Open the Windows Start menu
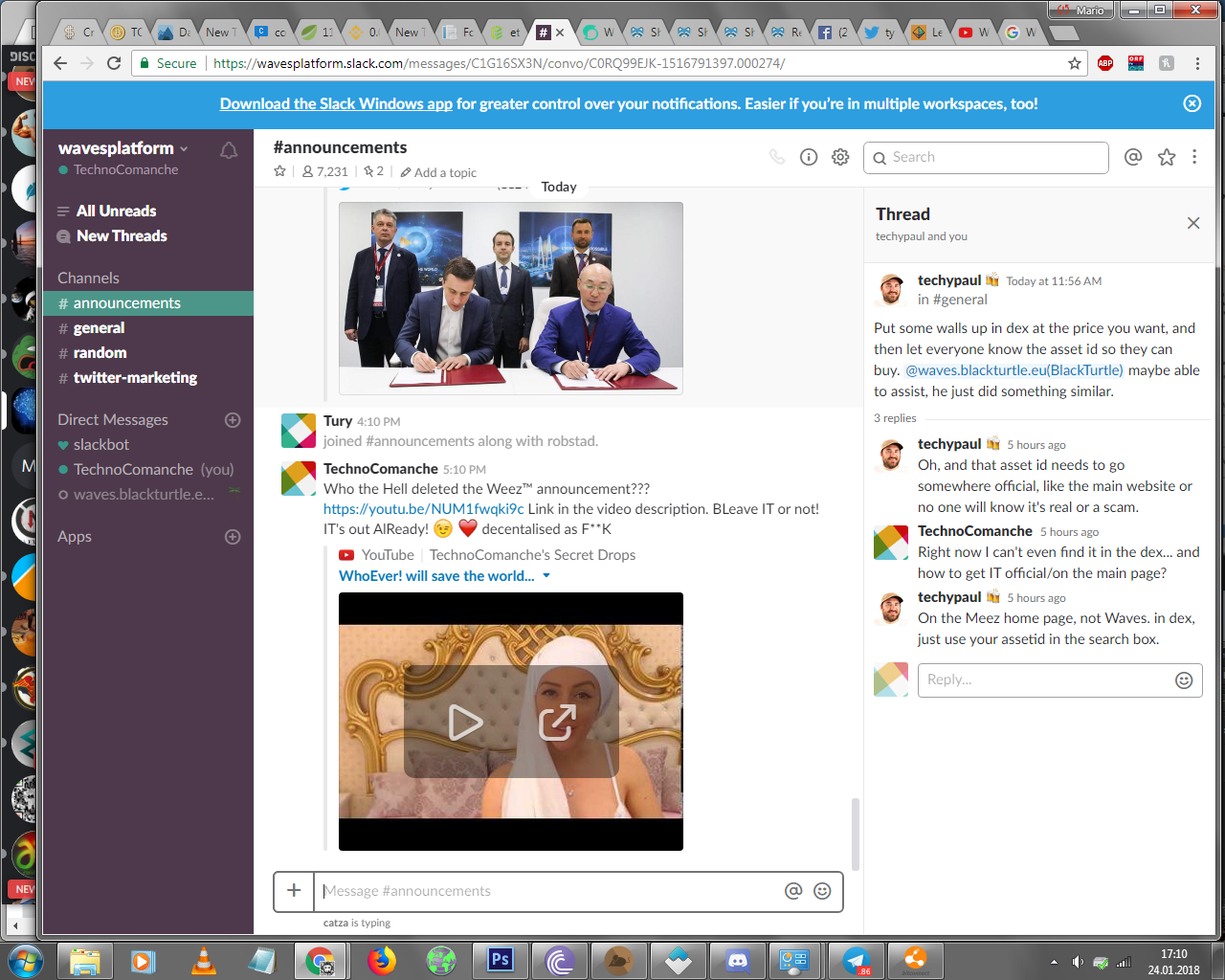This screenshot has width=1225, height=980. (x=25, y=960)
